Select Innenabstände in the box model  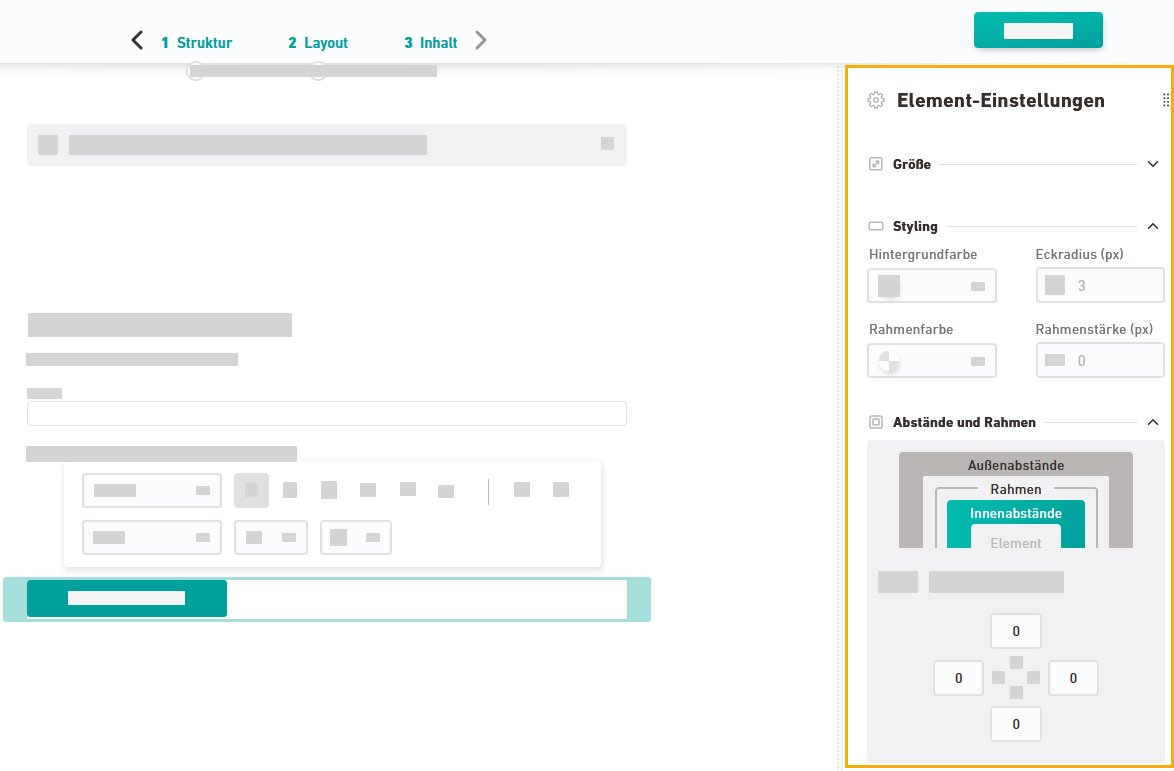coord(1015,513)
